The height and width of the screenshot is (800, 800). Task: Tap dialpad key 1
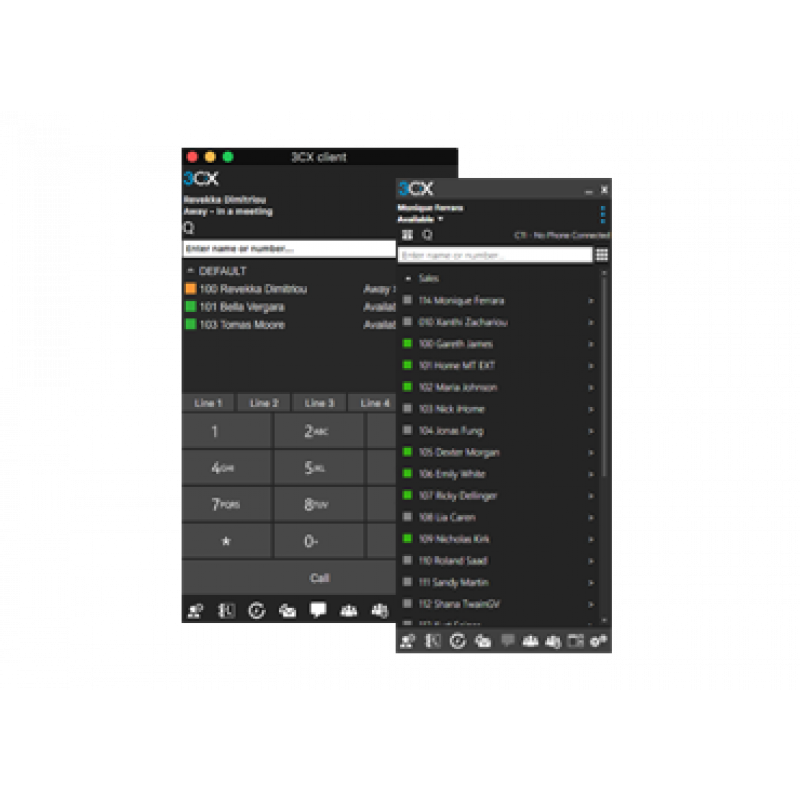pos(227,431)
